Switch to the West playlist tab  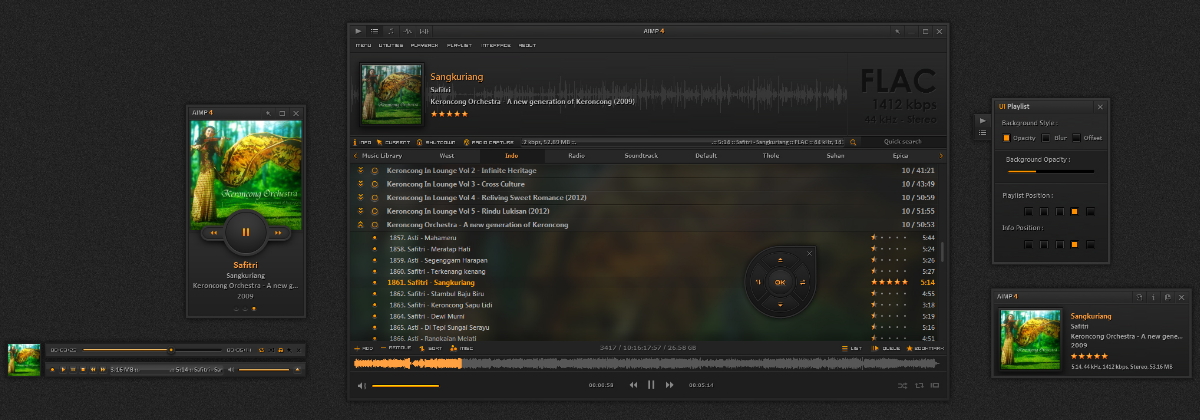click(x=446, y=156)
